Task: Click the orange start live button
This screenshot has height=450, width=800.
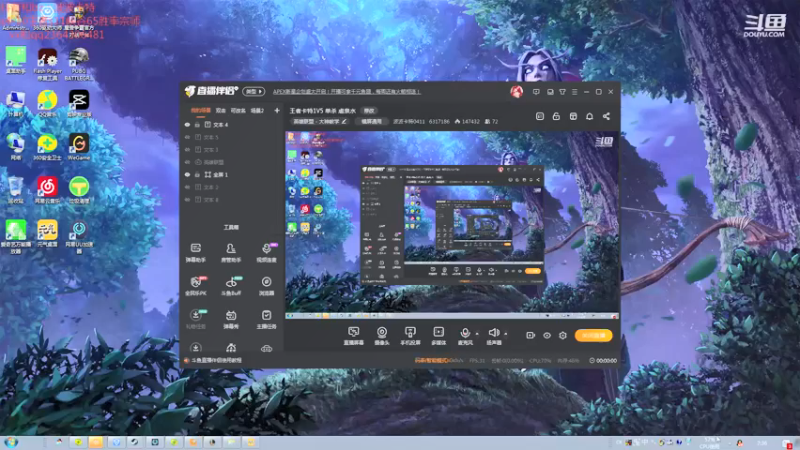Action: 593,335
